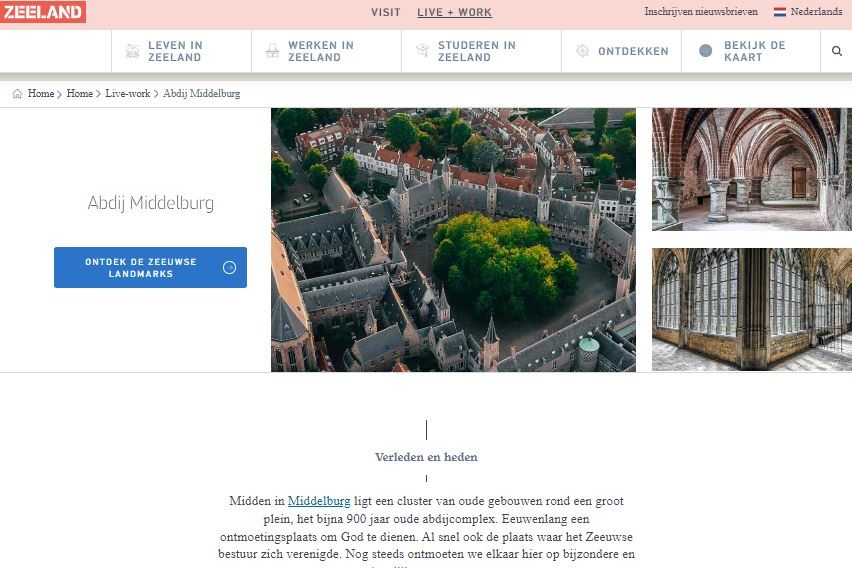Screen dimensions: 852x568
Task: Open the cloister windows photo
Action: [x=752, y=309]
